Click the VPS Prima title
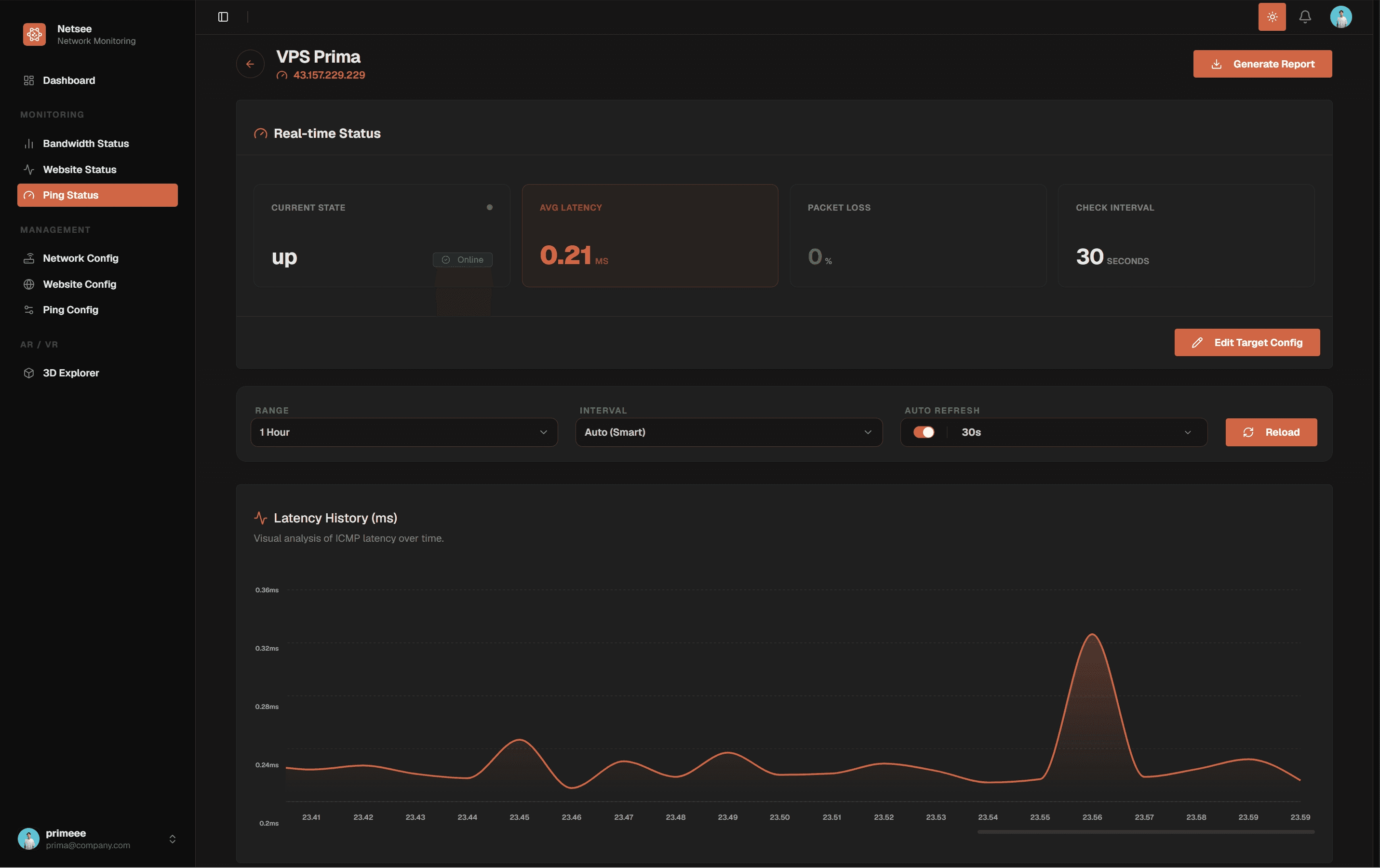The width and height of the screenshot is (1380, 868). click(x=318, y=57)
